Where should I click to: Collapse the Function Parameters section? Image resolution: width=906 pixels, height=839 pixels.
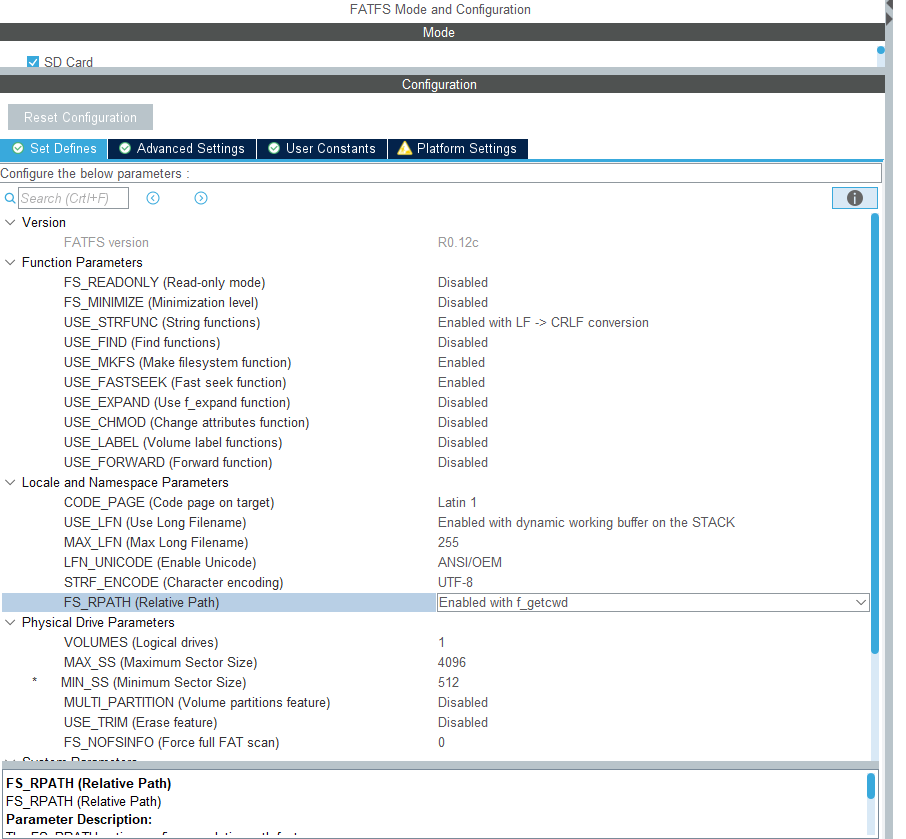(x=10, y=262)
